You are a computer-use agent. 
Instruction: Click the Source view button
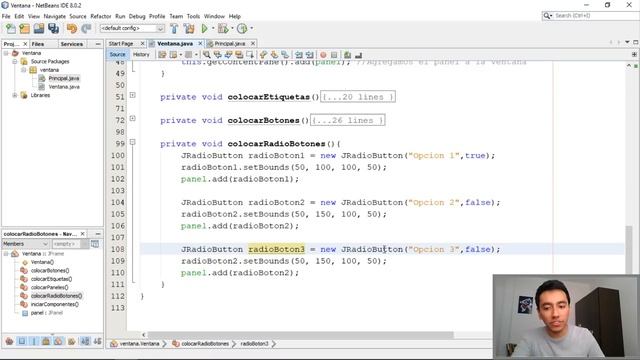pos(118,55)
